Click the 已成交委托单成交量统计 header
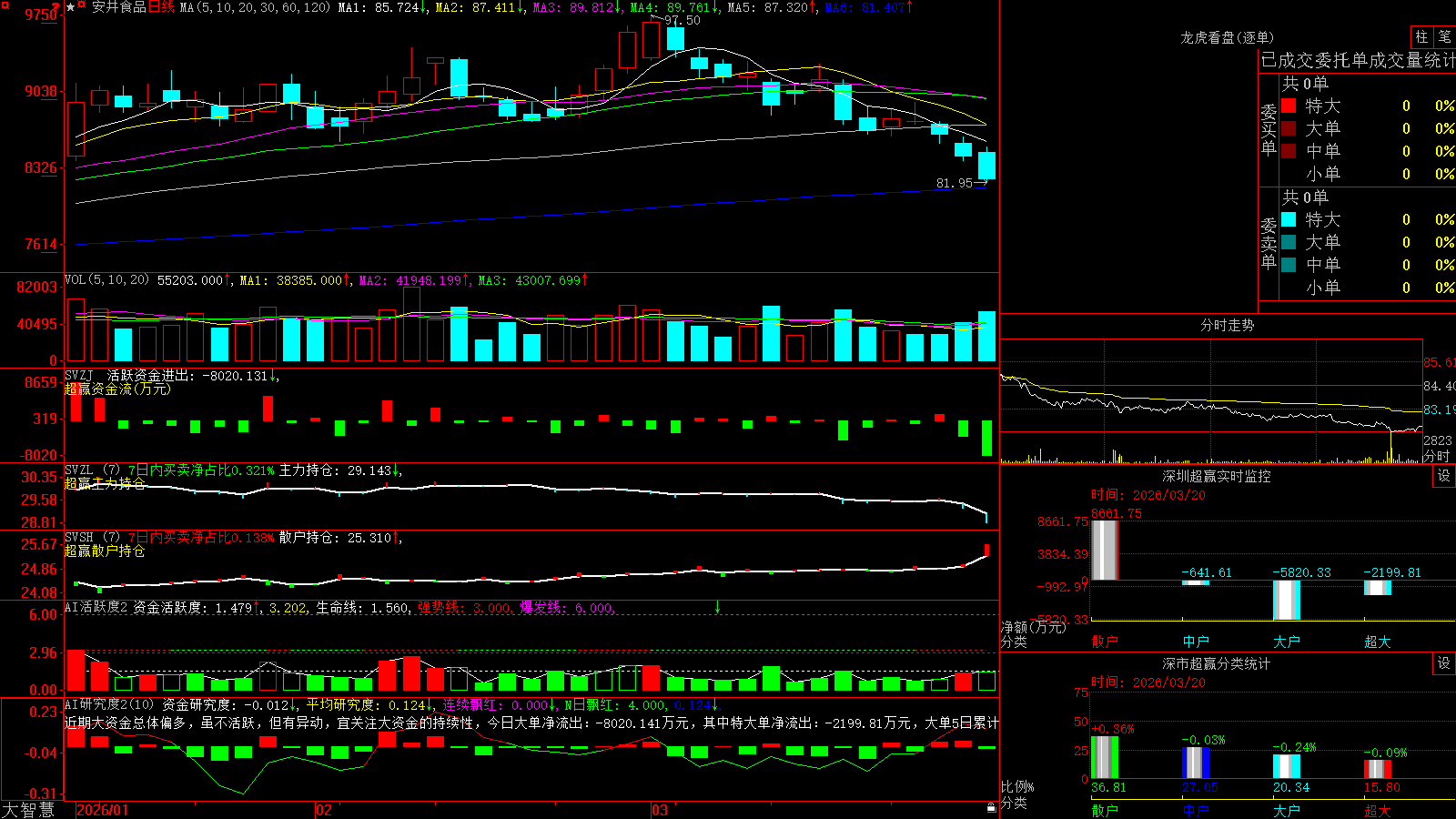 (1358, 60)
